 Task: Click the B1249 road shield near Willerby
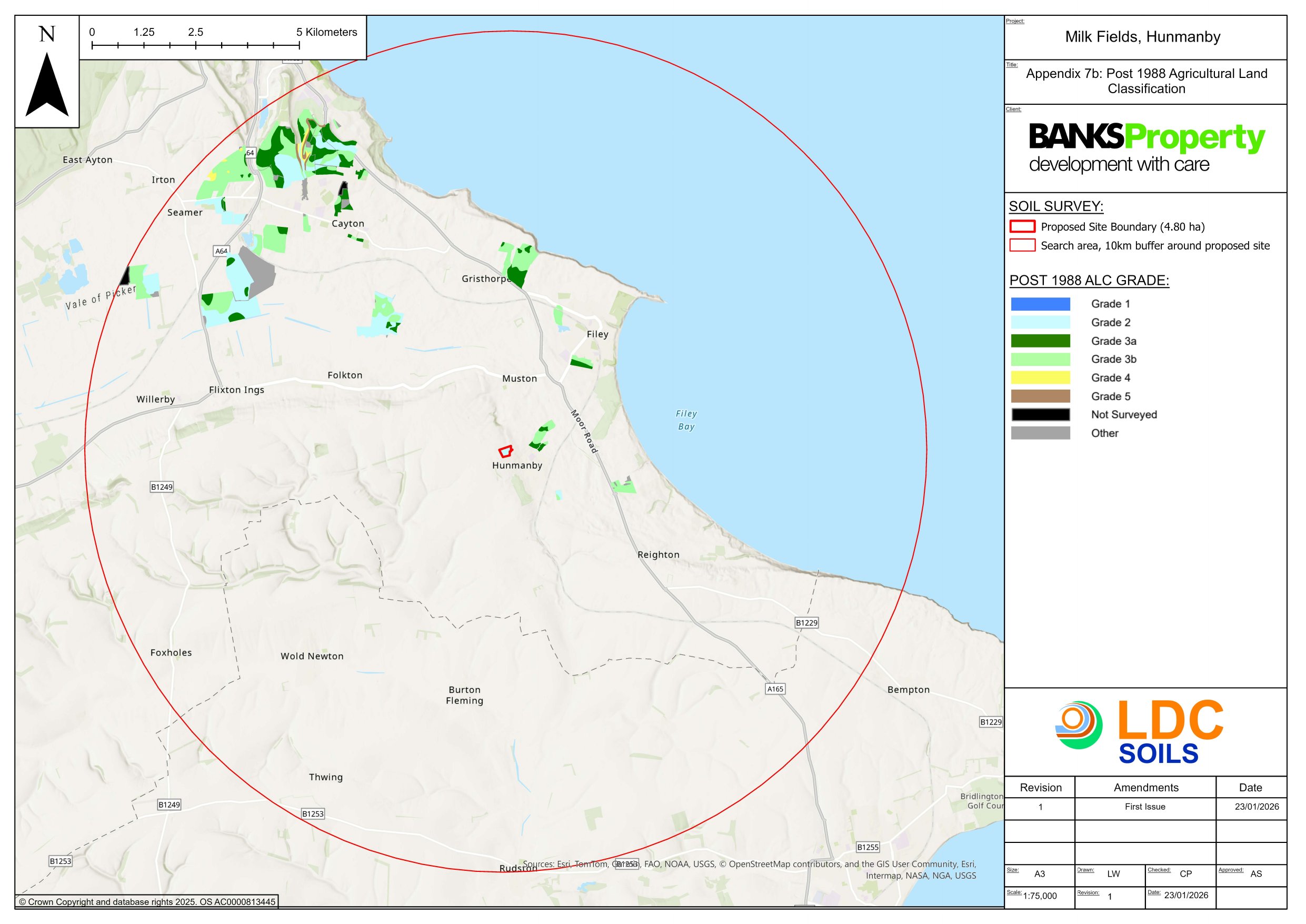point(162,487)
